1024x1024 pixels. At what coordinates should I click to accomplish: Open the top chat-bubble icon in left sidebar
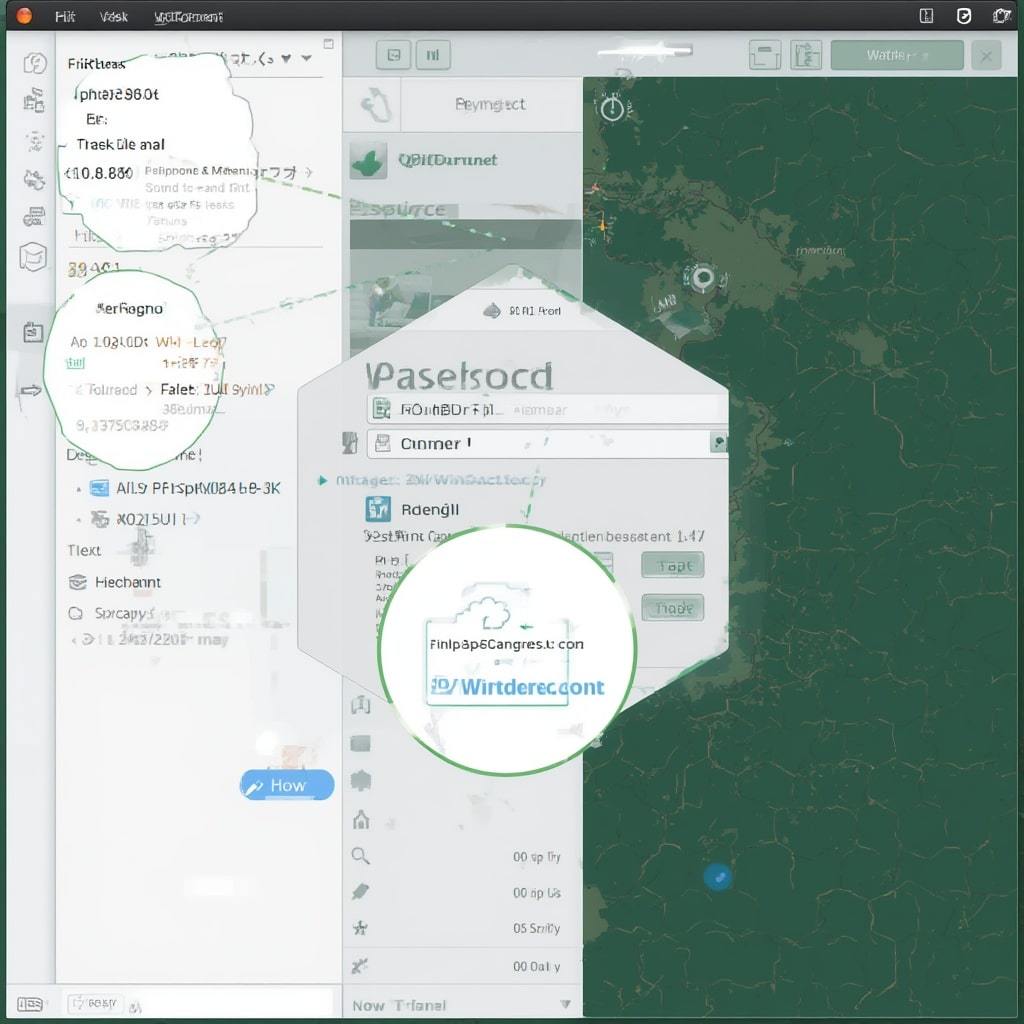[x=35, y=64]
